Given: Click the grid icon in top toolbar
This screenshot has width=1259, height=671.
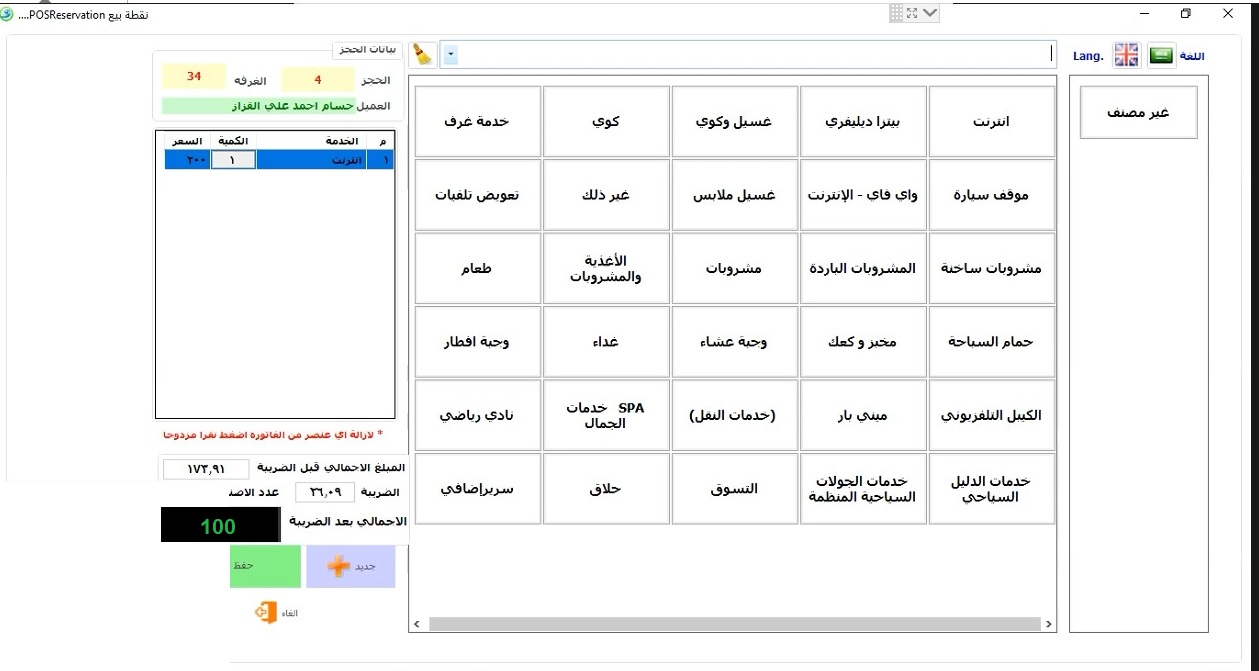Looking at the screenshot, I should pos(896,13).
